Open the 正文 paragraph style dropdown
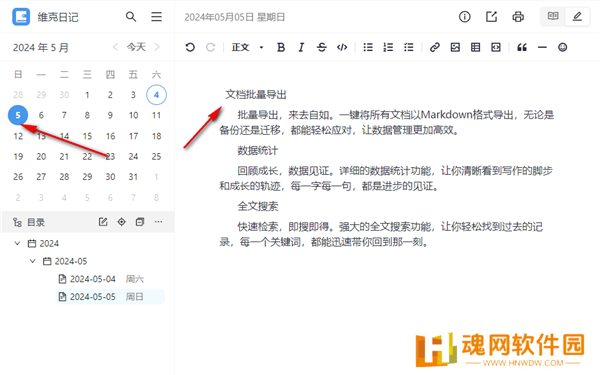The height and width of the screenshot is (375, 600). (x=247, y=47)
